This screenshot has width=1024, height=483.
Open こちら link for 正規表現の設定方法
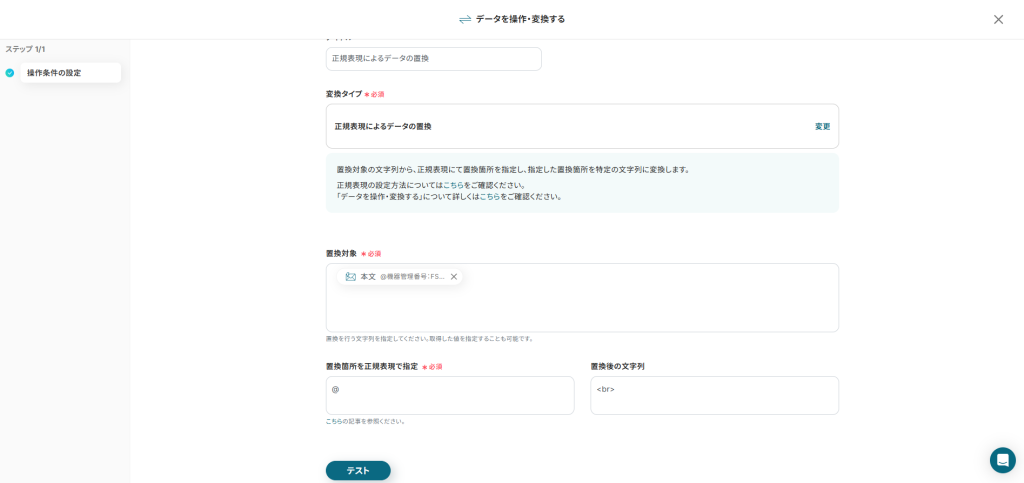(453, 185)
